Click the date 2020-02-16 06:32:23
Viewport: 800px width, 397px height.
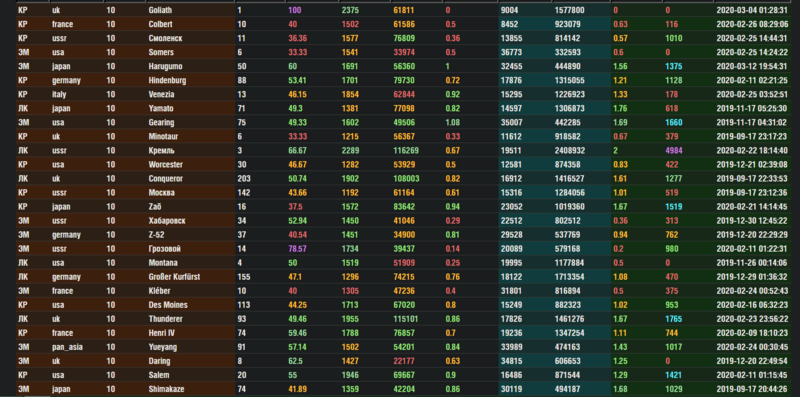coord(752,305)
